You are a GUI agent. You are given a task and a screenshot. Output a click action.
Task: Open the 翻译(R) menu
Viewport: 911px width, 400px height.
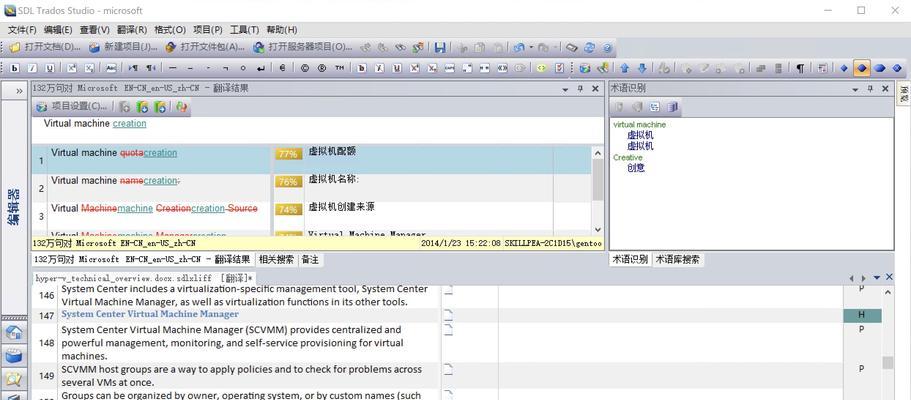tap(132, 30)
